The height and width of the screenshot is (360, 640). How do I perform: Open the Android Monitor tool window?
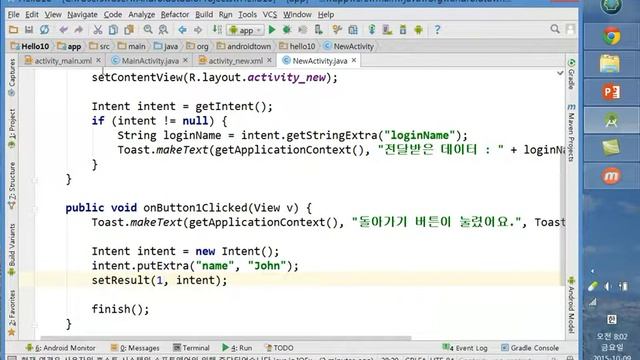tap(60, 348)
